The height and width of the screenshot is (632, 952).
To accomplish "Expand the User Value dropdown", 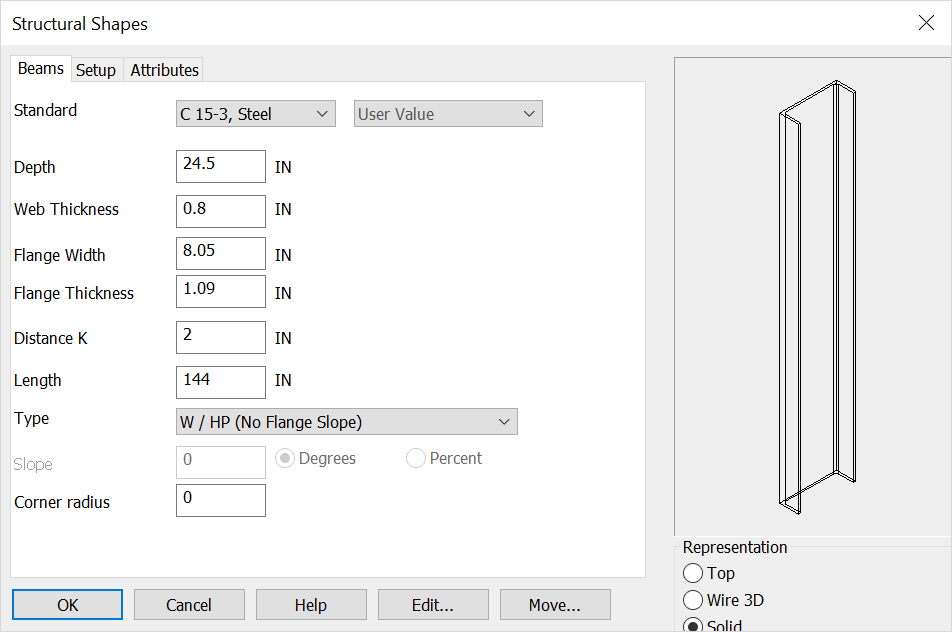I will point(447,113).
